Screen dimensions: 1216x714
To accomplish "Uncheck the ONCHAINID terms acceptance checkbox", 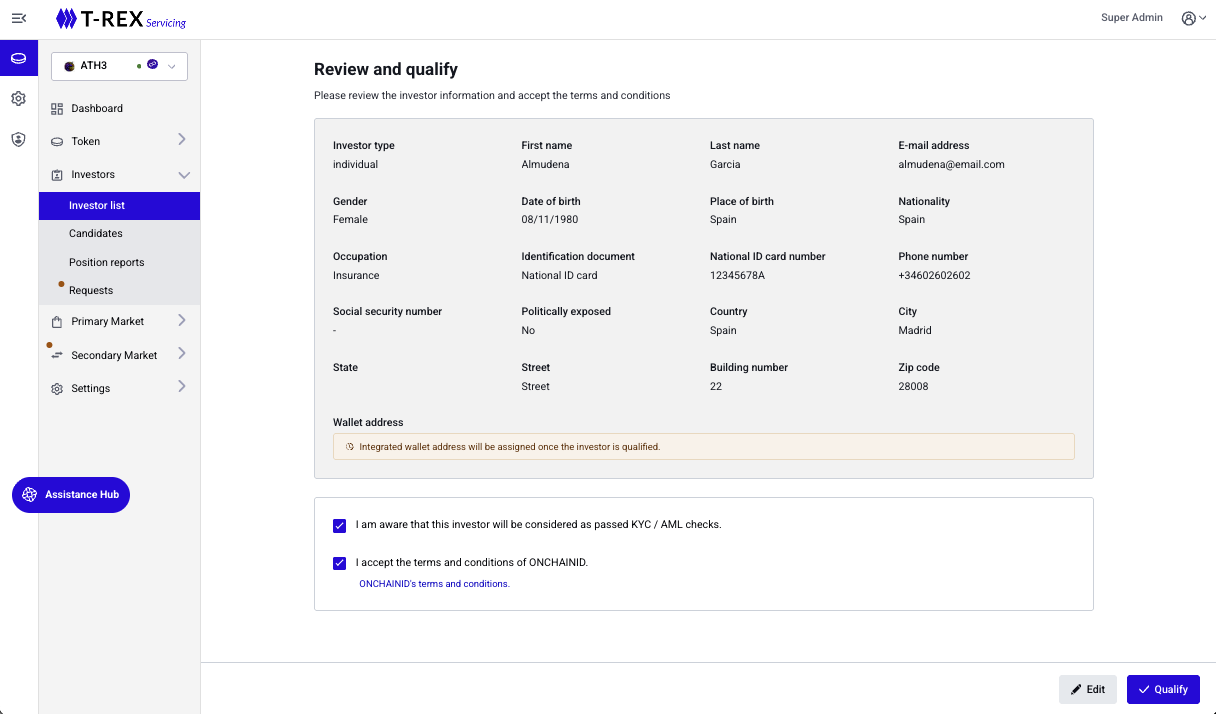I will (340, 563).
